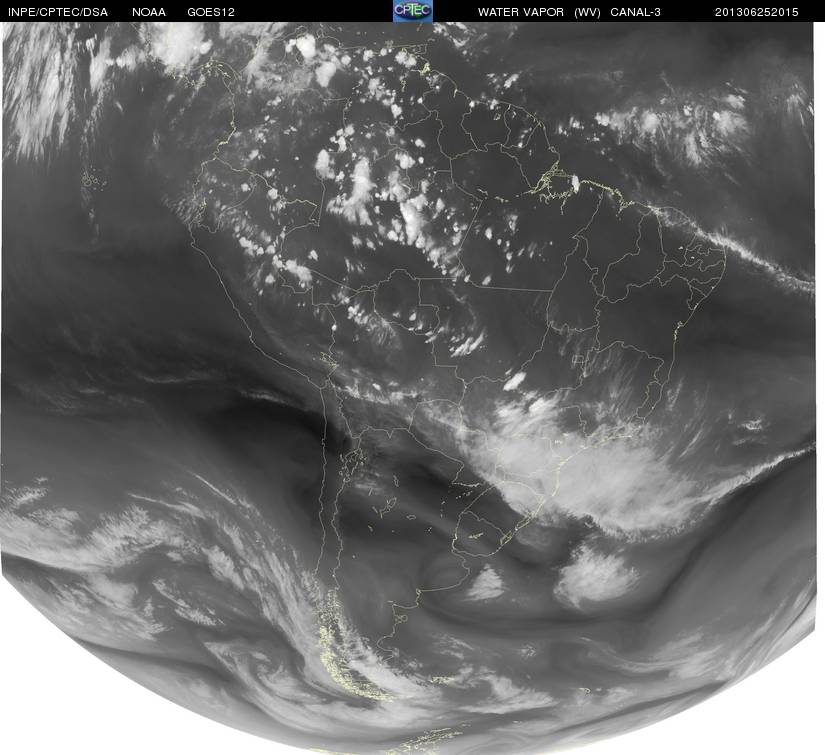825x755 pixels.
Task: Click the GOES12 satellite label
Action: coord(211,12)
